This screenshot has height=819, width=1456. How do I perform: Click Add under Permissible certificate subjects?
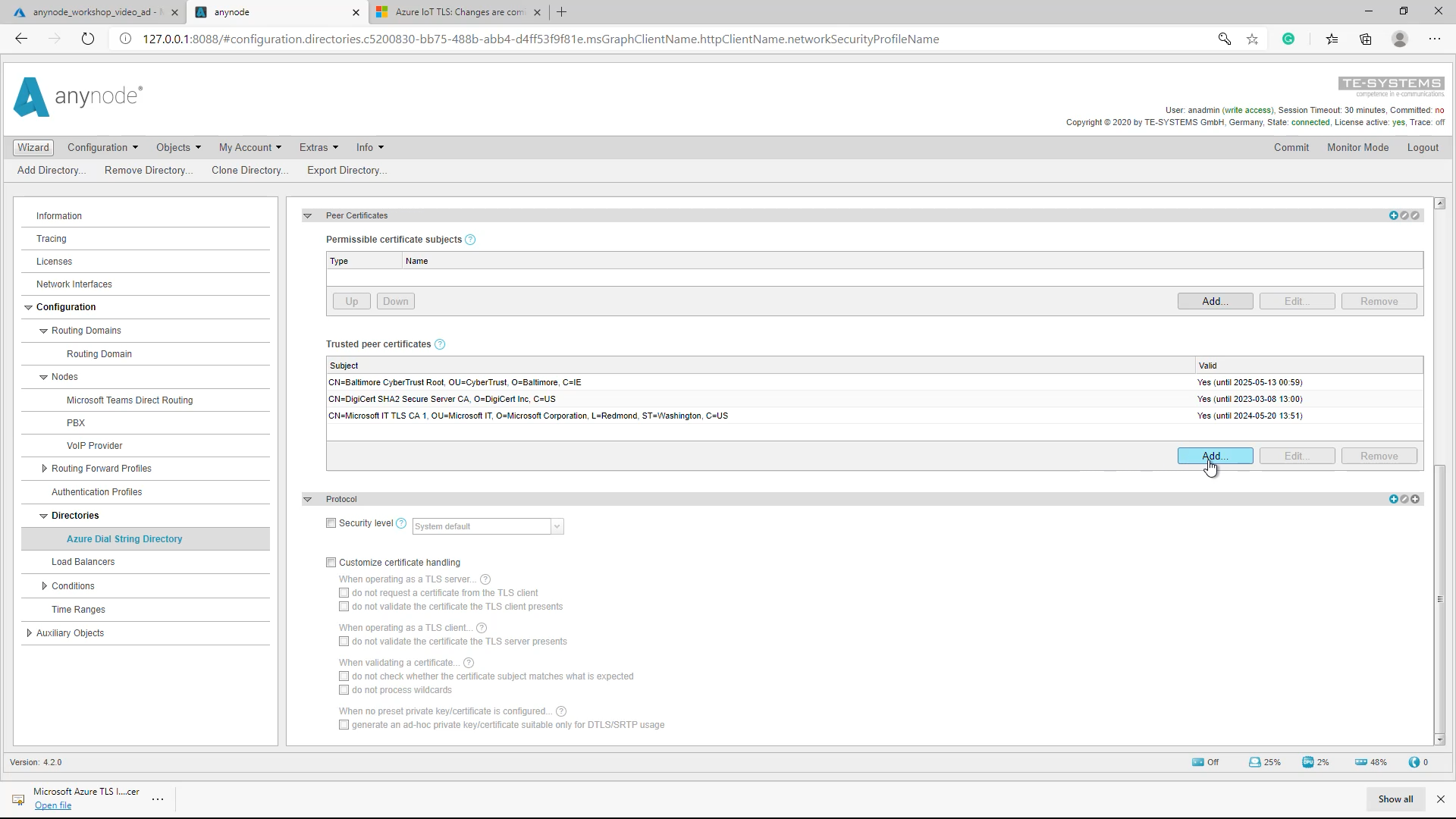pos(1215,302)
